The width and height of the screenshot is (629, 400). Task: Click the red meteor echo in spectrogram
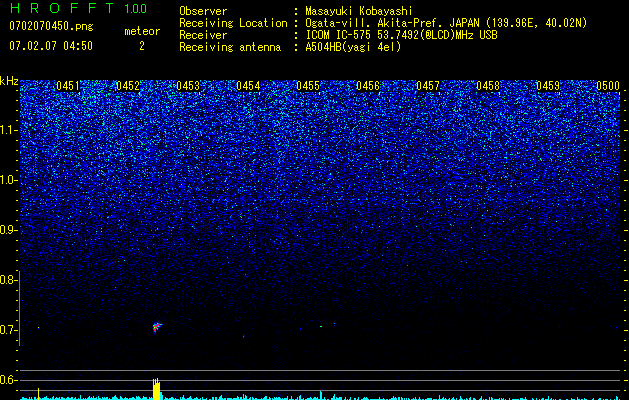click(x=156, y=327)
